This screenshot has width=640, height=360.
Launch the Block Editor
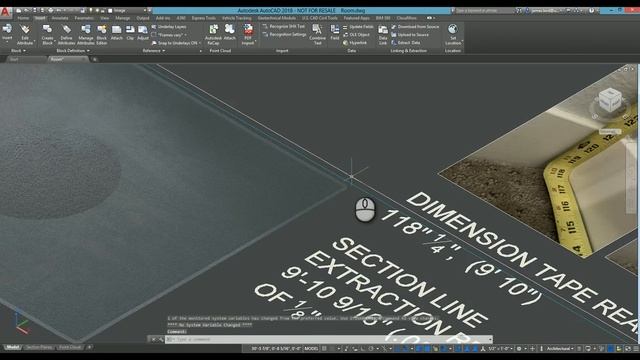point(102,34)
